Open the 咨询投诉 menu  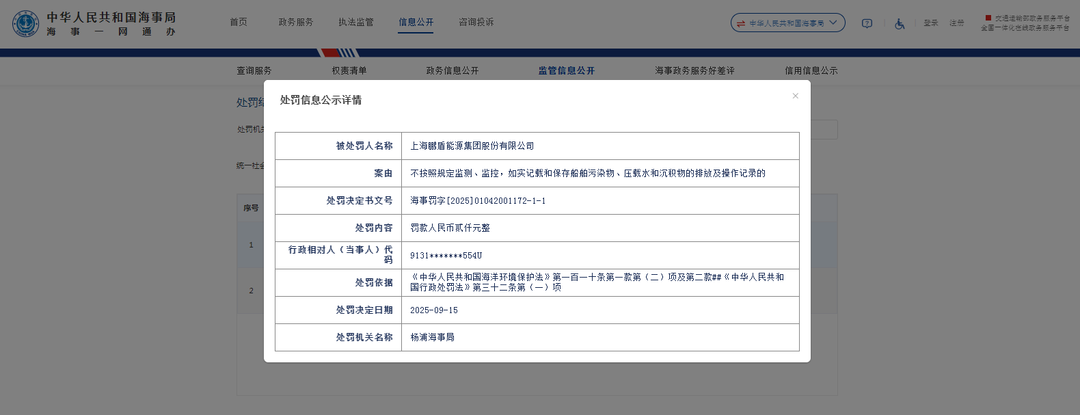pyautogui.click(x=476, y=22)
